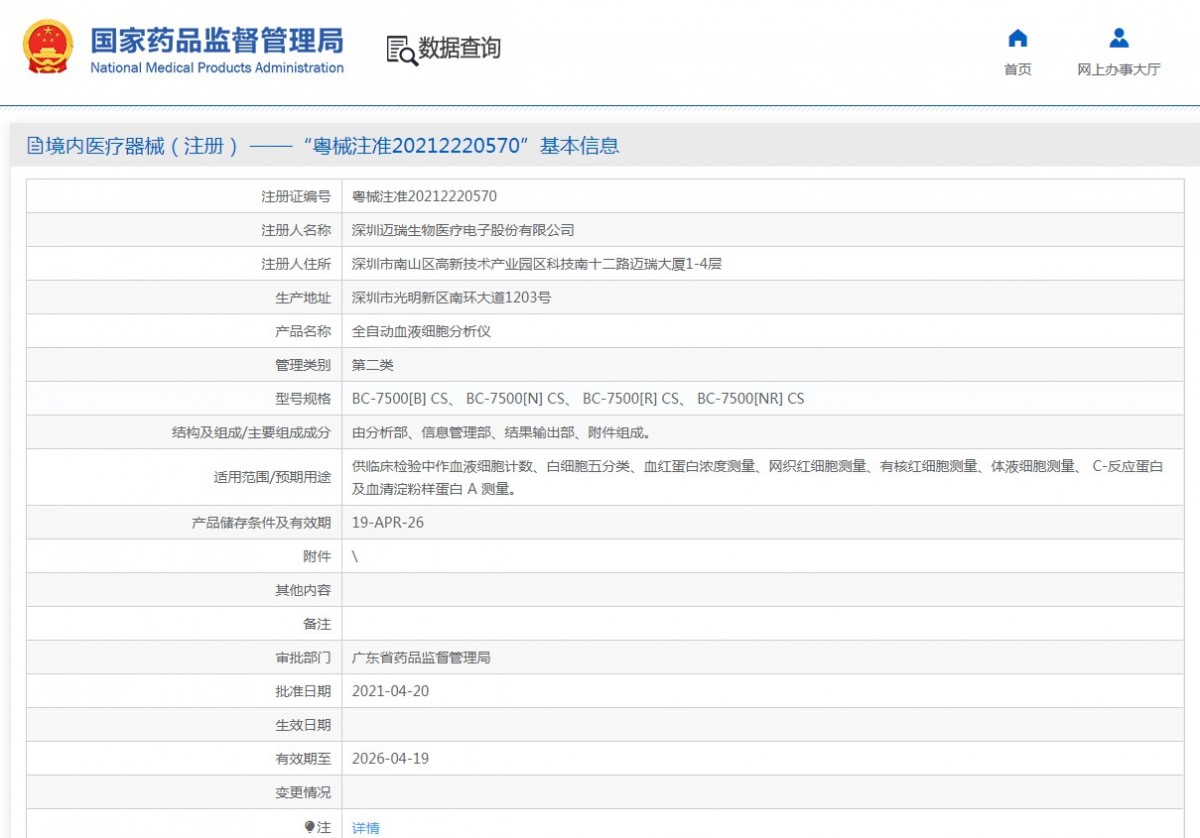Screen dimensions: 1200x838
Task: Click document icon before 境内医疗器械 heading
Action: click(x=35, y=146)
